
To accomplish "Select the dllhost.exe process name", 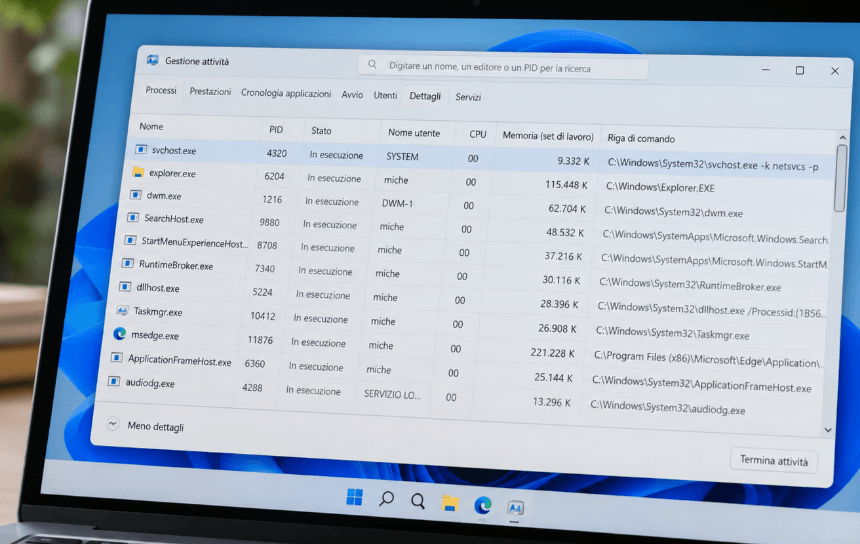I will click(x=158, y=288).
